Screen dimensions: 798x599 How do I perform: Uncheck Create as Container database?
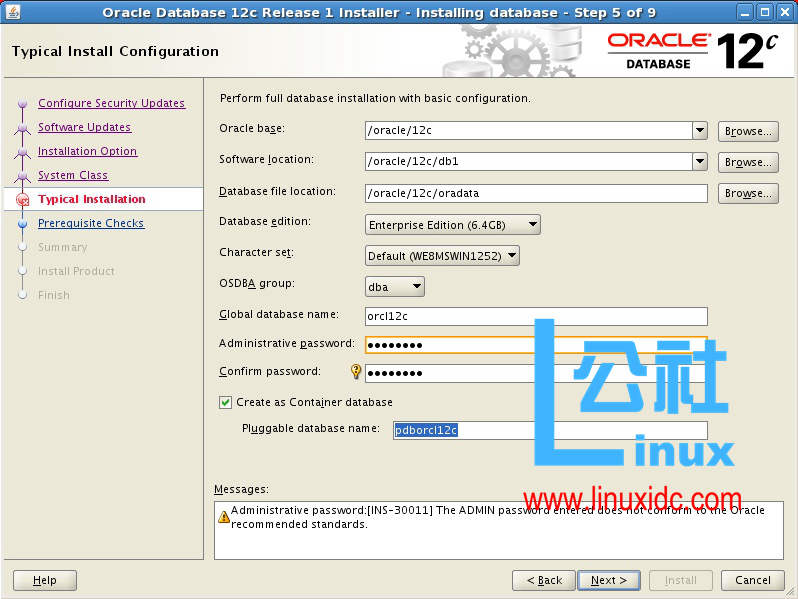225,403
